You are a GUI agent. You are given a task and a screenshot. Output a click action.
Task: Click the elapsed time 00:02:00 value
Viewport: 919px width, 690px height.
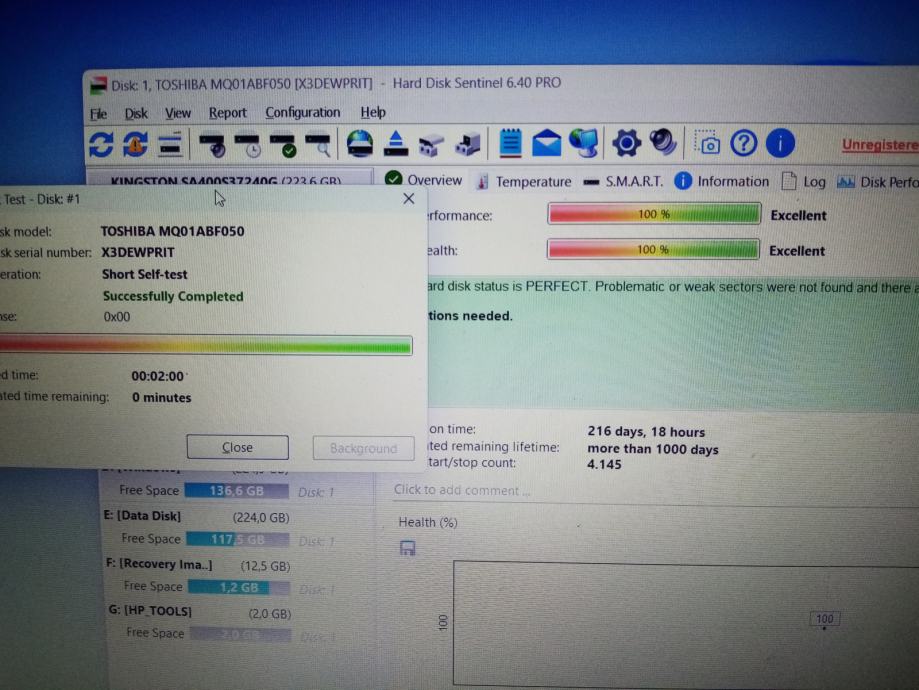[158, 376]
